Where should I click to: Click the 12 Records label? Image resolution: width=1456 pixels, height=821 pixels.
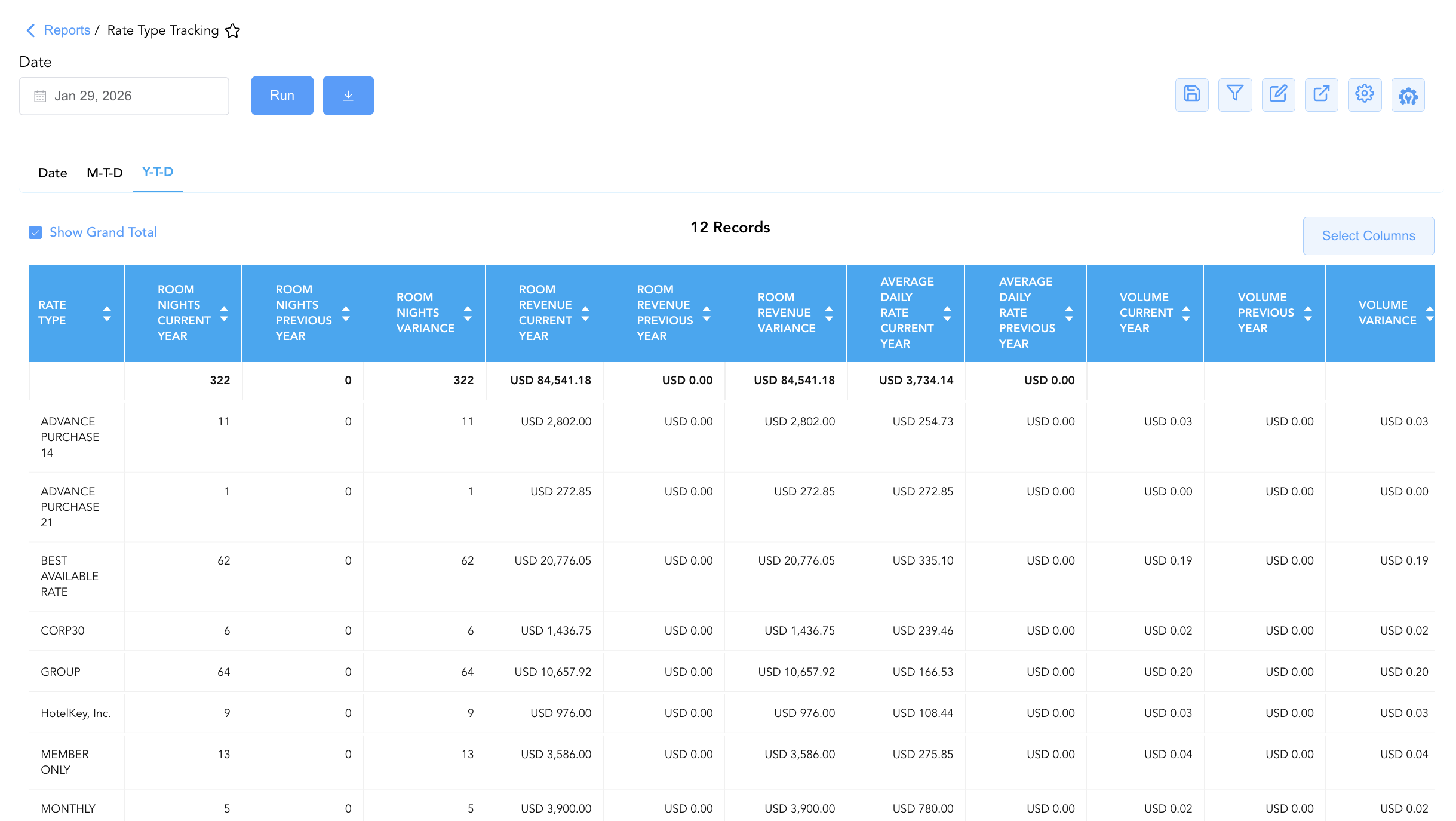[730, 228]
